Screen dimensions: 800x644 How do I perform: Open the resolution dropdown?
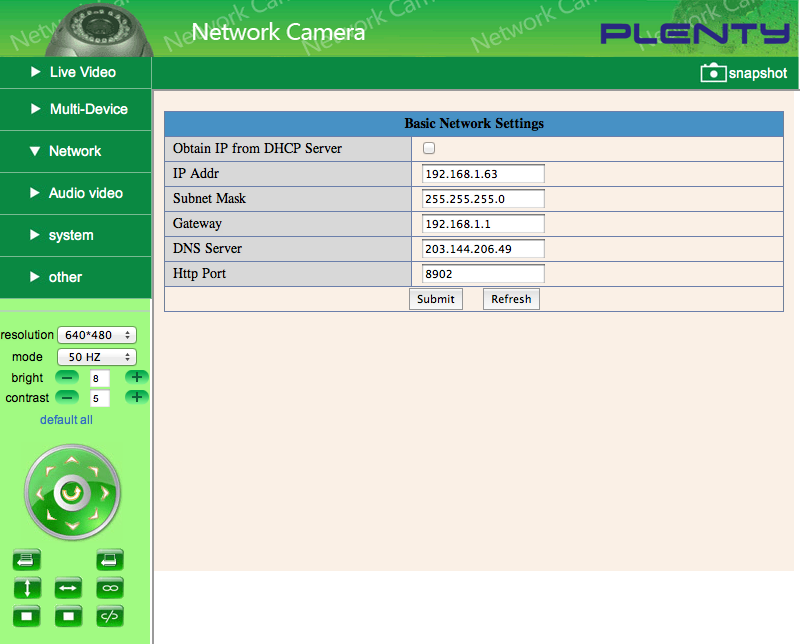point(97,335)
